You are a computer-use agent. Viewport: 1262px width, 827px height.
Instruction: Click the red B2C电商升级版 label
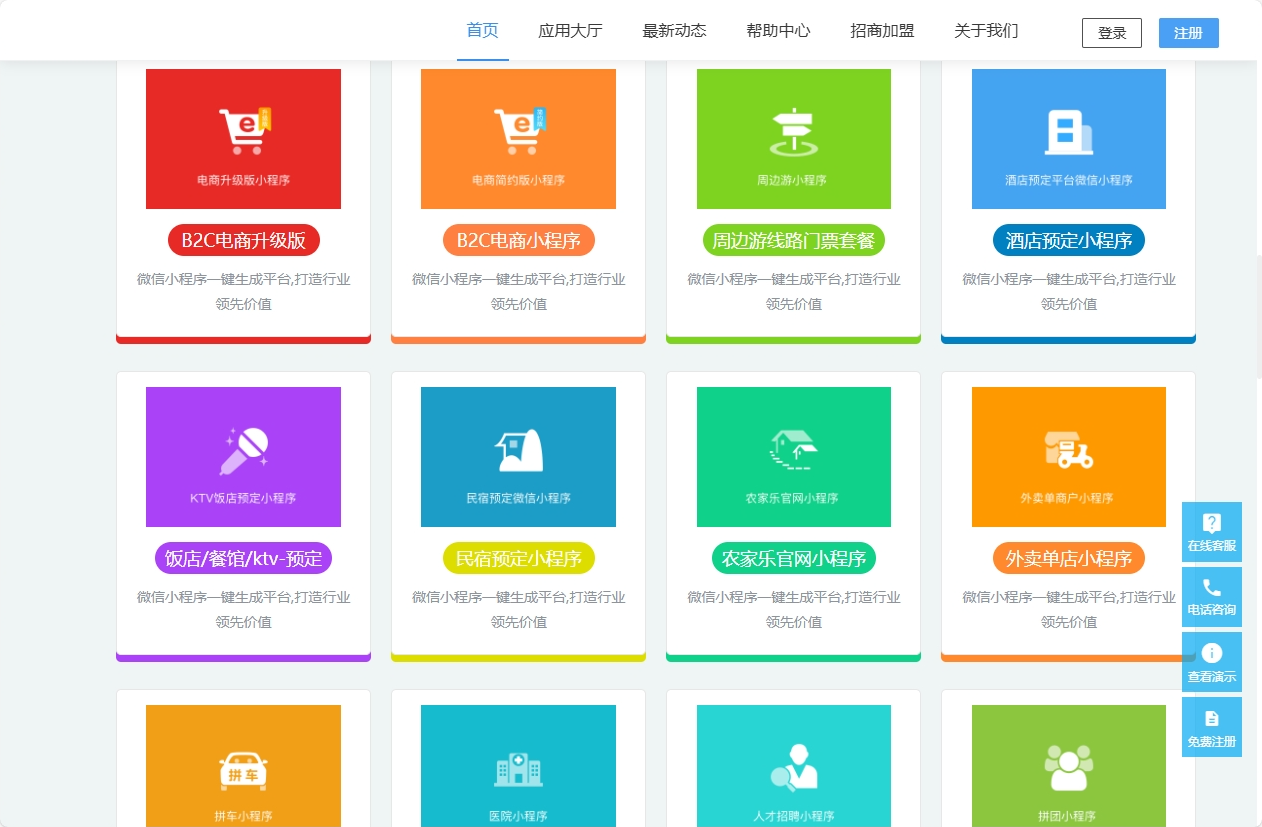pos(244,241)
